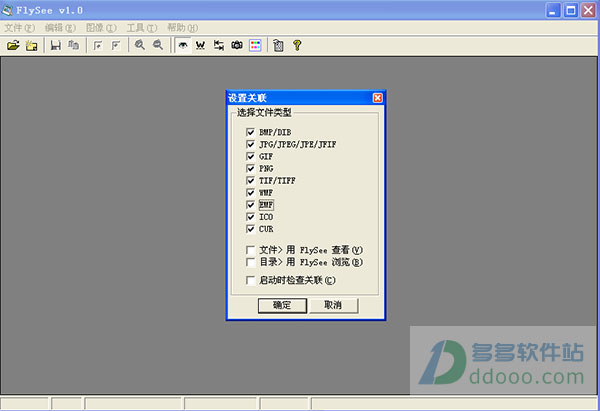Click the colorful dots palette icon

pyautogui.click(x=255, y=45)
